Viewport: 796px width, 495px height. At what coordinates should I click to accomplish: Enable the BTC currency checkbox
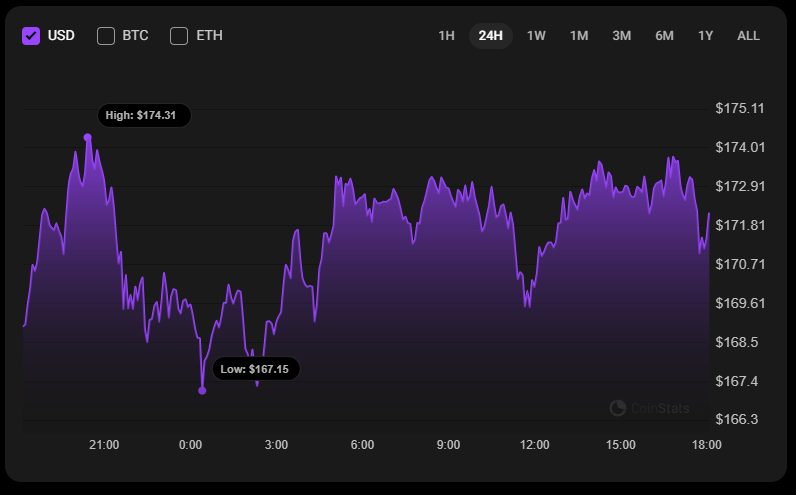pyautogui.click(x=106, y=36)
